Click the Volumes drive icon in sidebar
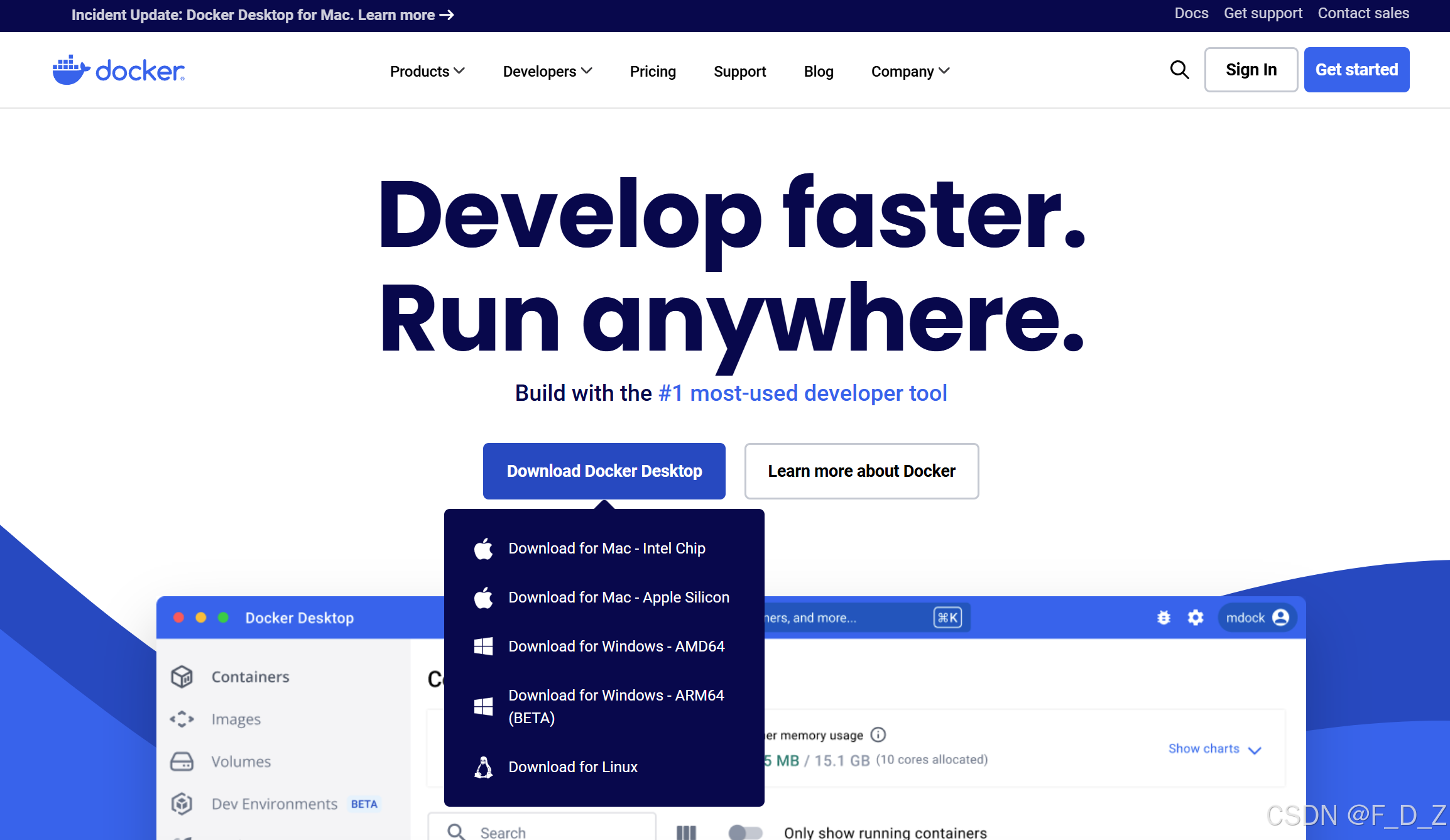Image resolution: width=1450 pixels, height=840 pixels. pyautogui.click(x=182, y=761)
